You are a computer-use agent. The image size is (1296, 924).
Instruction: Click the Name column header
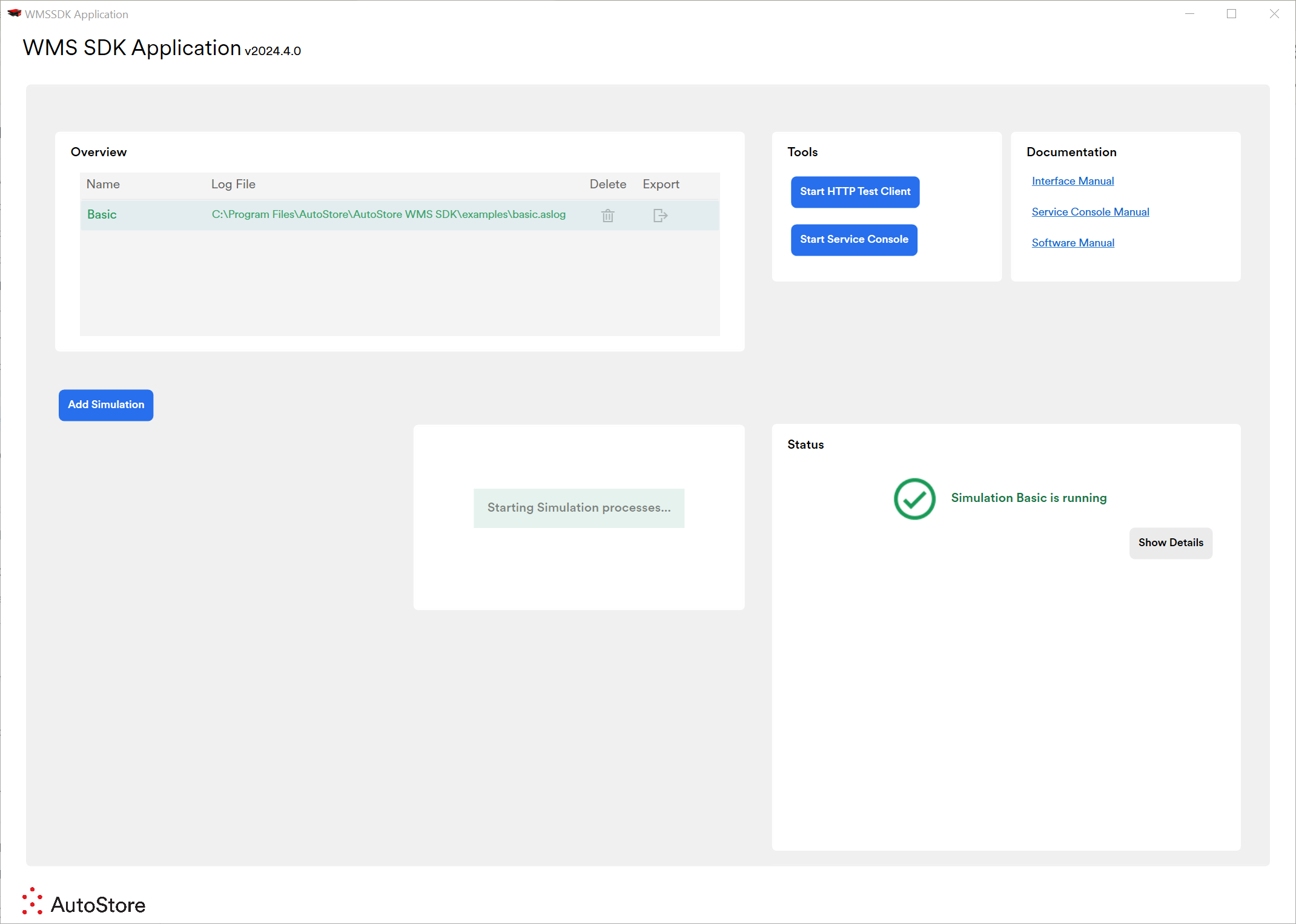click(103, 184)
